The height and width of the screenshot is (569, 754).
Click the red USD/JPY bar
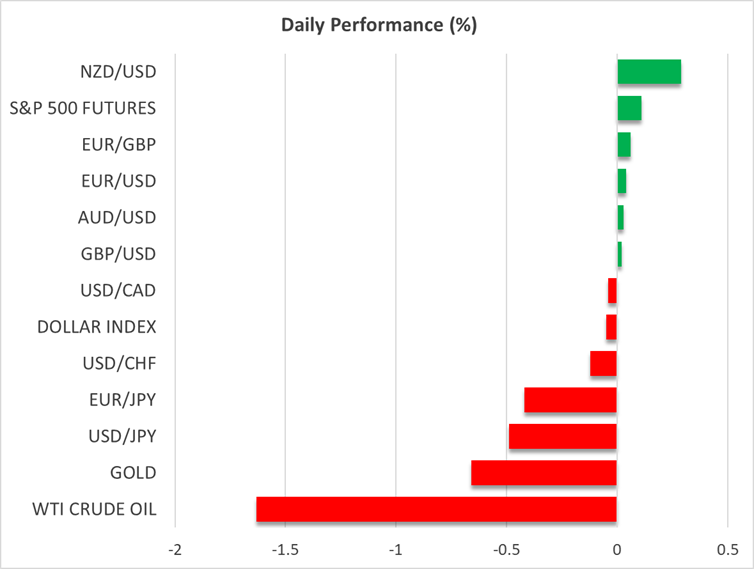pos(562,436)
